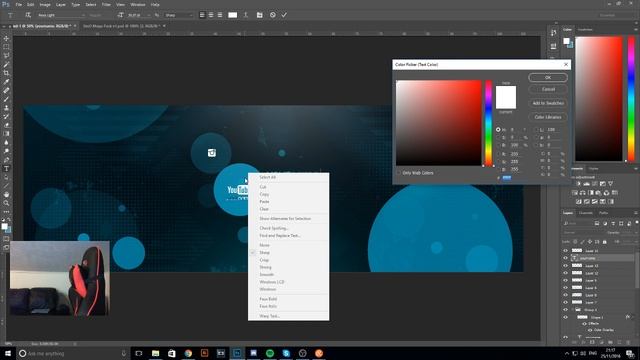Select the Eyedropper tool
Viewport: 640px width, 360px height.
(x=6, y=82)
